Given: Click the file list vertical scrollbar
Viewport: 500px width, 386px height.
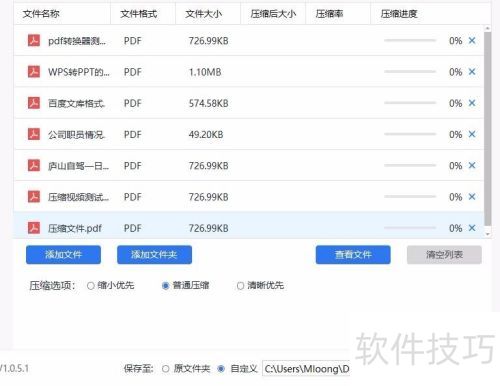Looking at the screenshot, I should 488,128.
